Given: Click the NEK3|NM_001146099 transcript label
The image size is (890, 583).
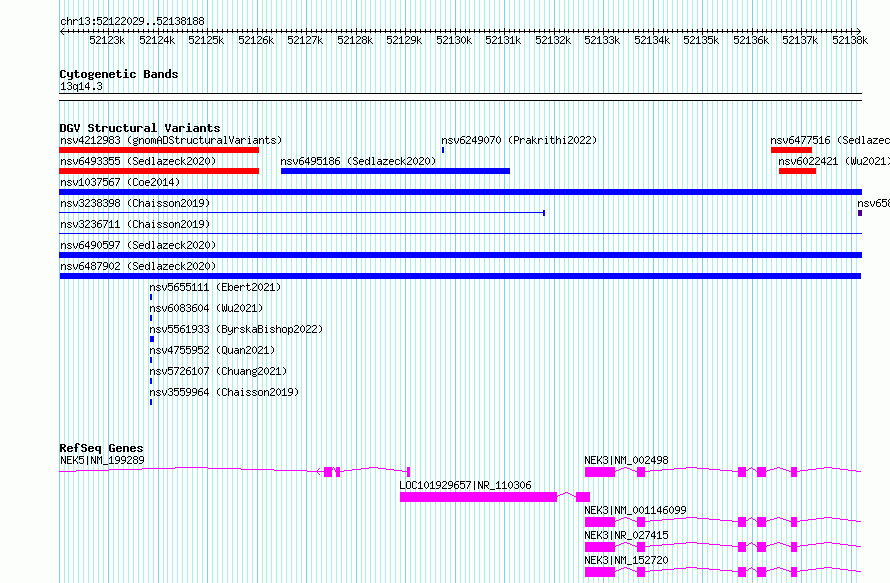Looking at the screenshot, I should (x=635, y=510).
